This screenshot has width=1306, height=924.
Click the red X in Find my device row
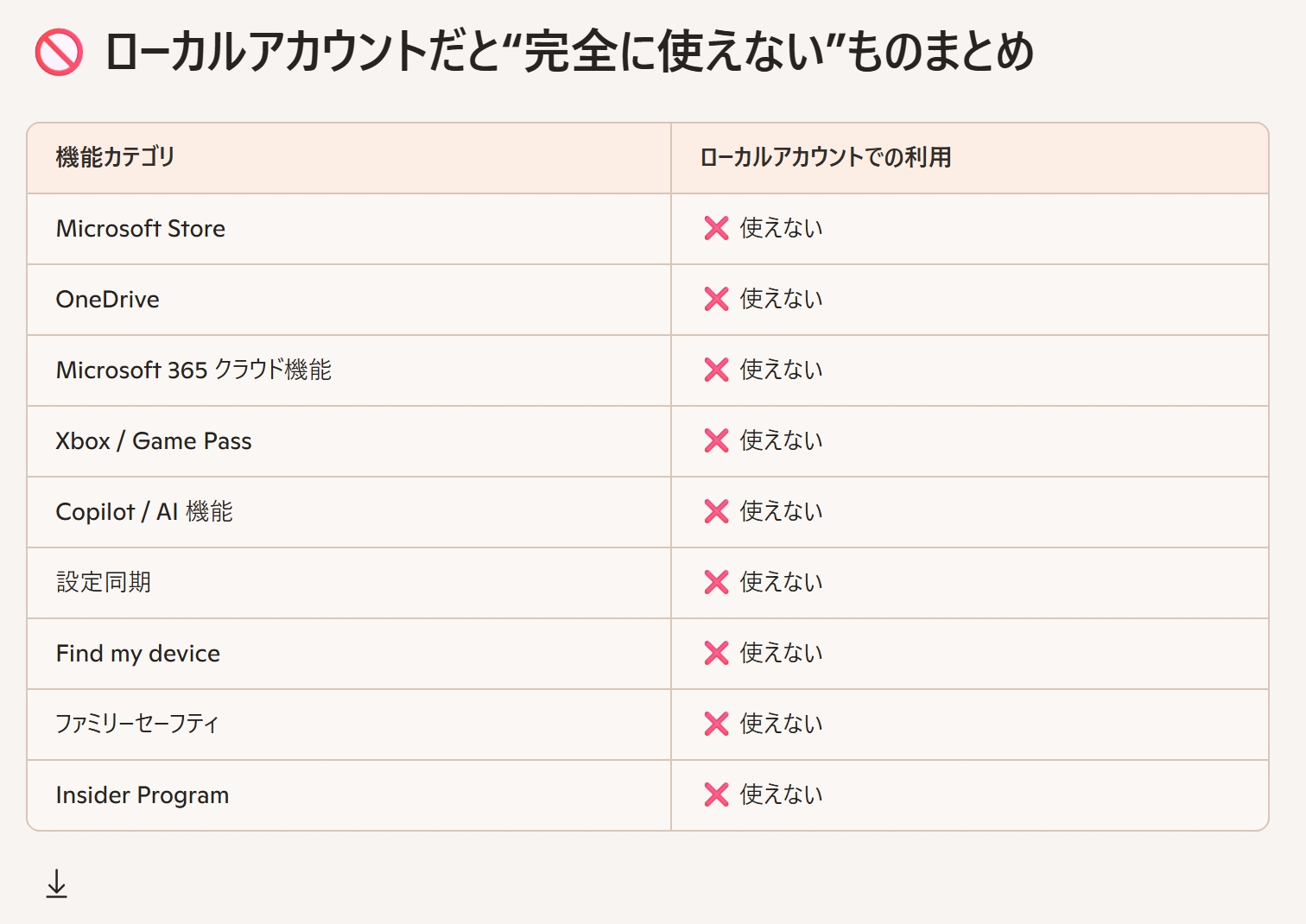pos(717,653)
